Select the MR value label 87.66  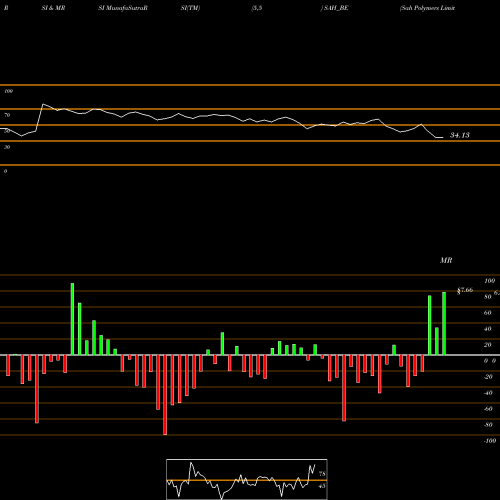465,290
